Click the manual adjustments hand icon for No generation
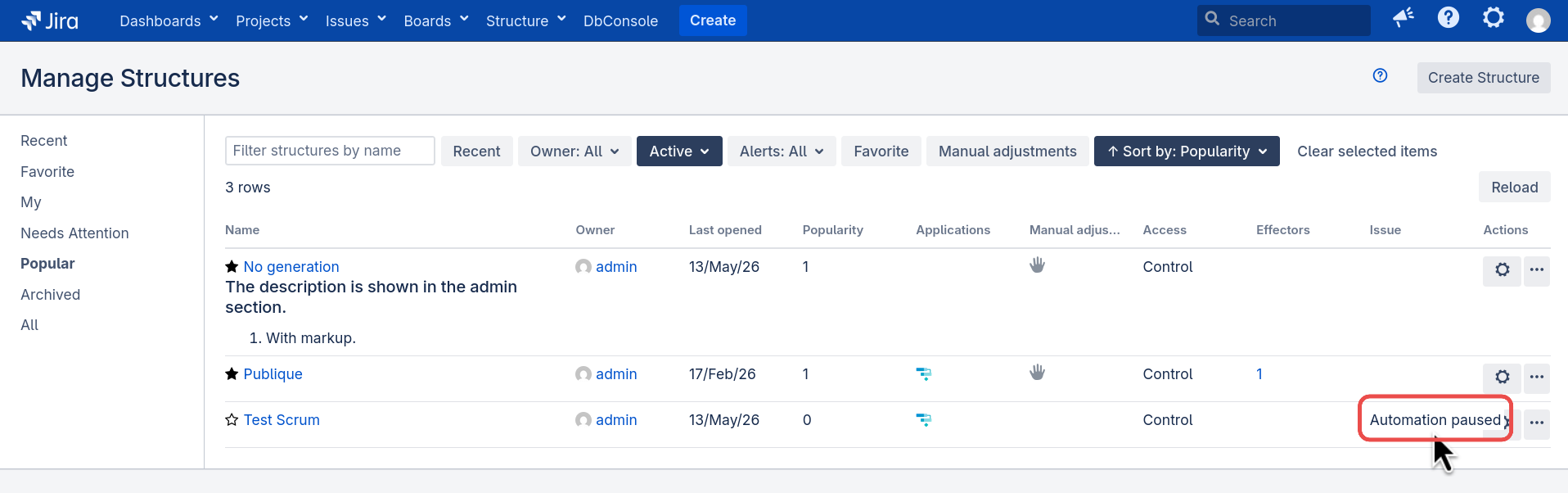Screen dimensions: 1568x493 tap(1037, 265)
